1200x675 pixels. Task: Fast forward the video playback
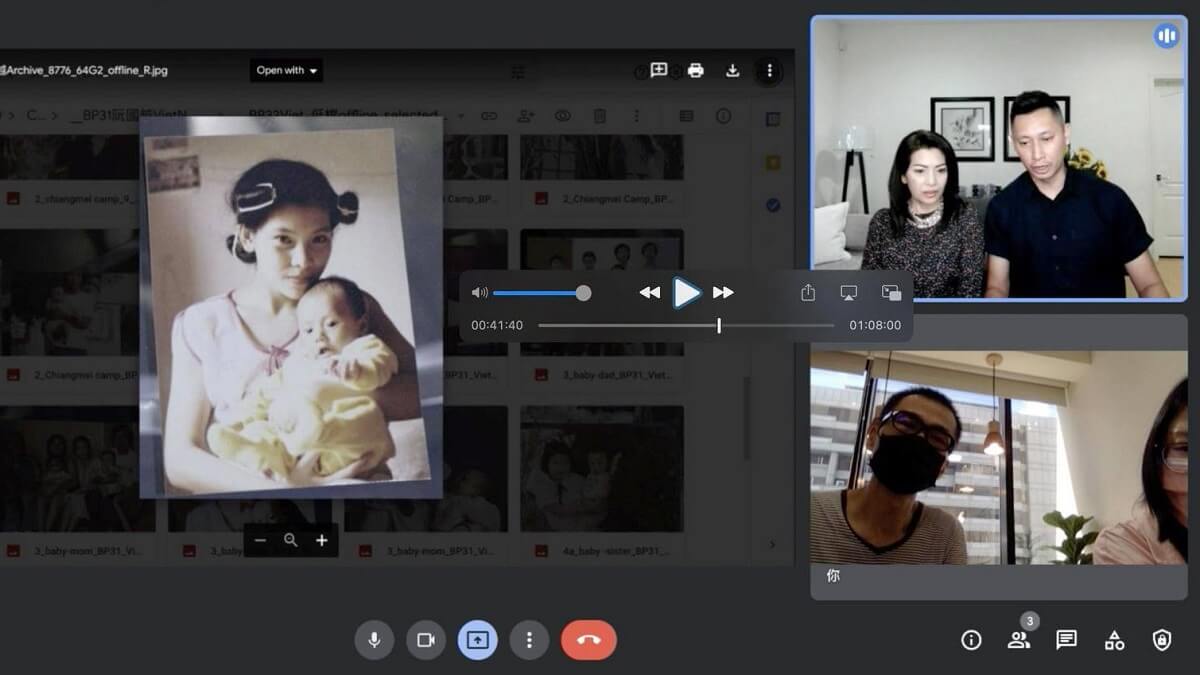723,293
